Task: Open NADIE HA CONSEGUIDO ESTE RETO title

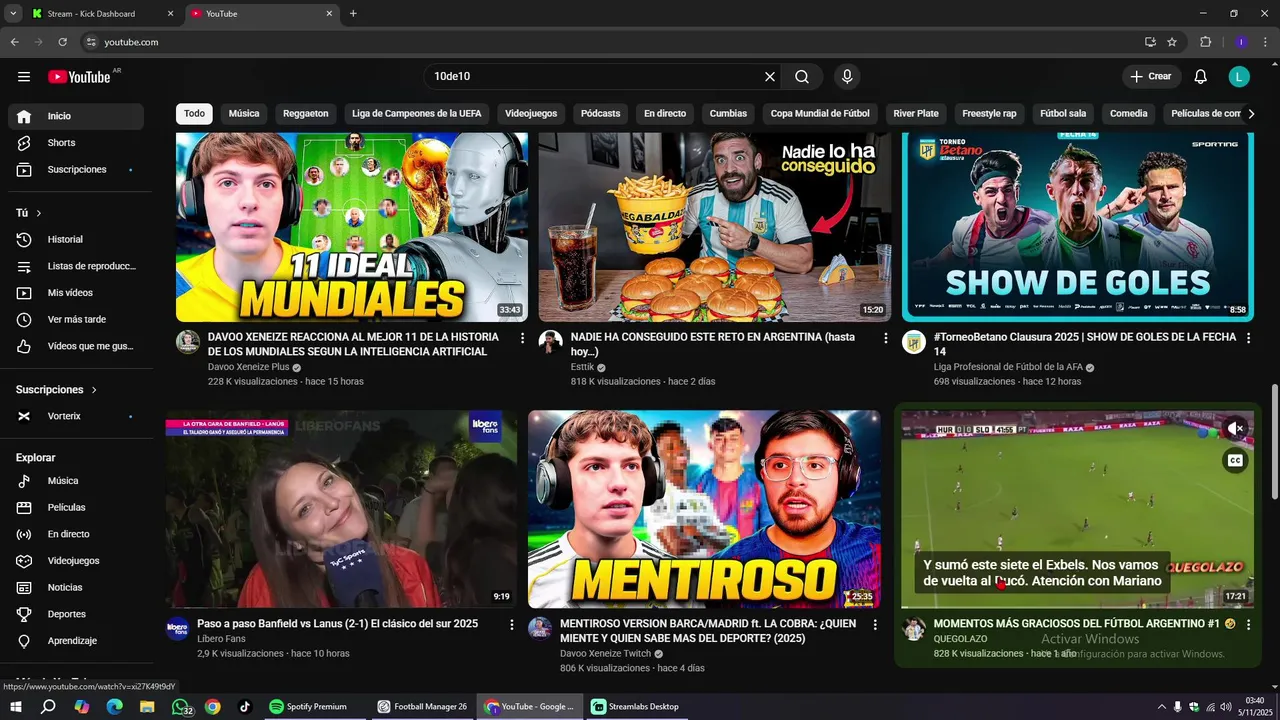Action: (x=713, y=344)
